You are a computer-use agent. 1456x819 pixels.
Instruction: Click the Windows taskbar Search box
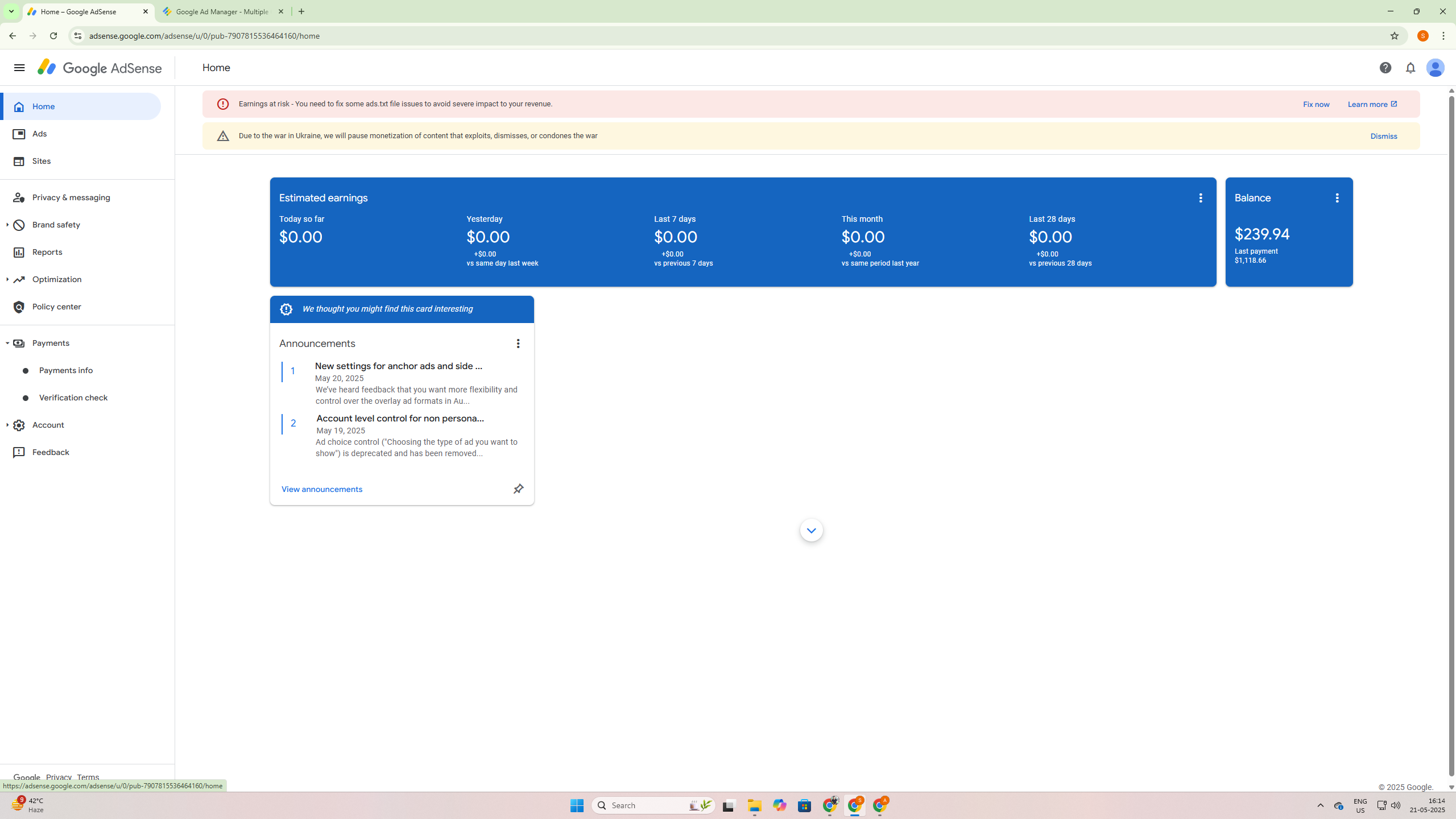653,805
